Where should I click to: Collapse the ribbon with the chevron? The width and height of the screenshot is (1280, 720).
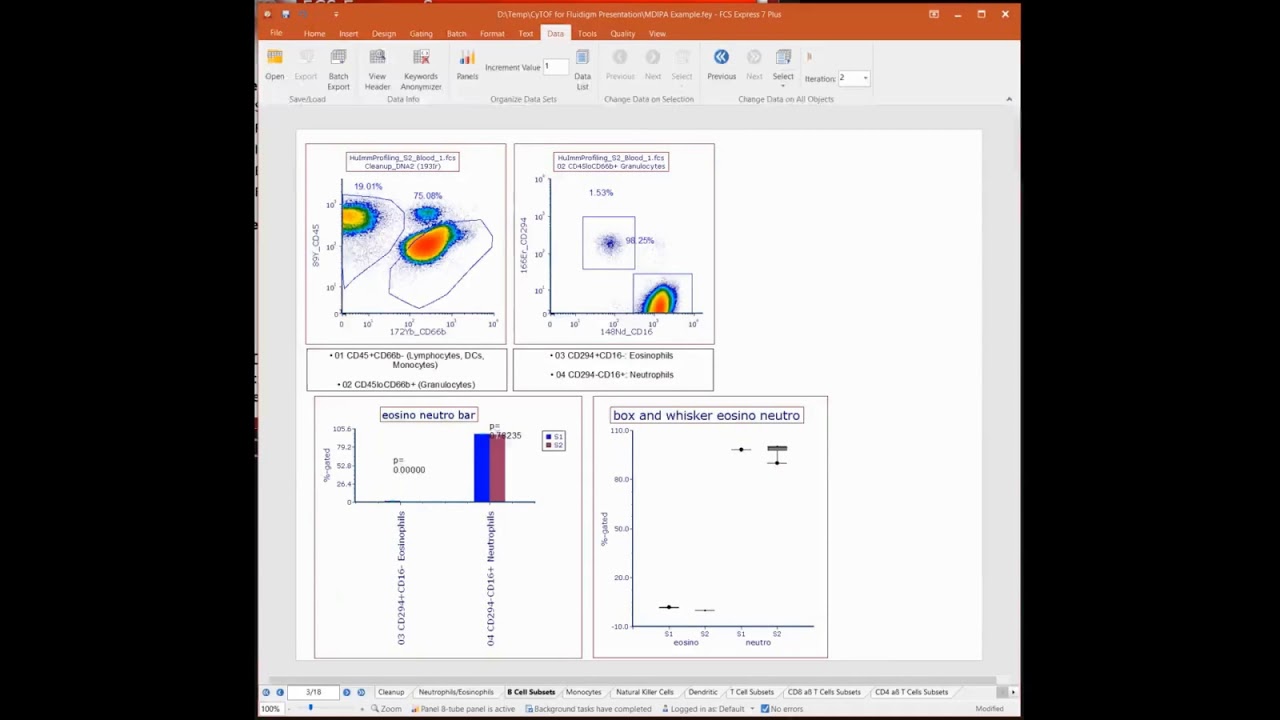pyautogui.click(x=1009, y=99)
